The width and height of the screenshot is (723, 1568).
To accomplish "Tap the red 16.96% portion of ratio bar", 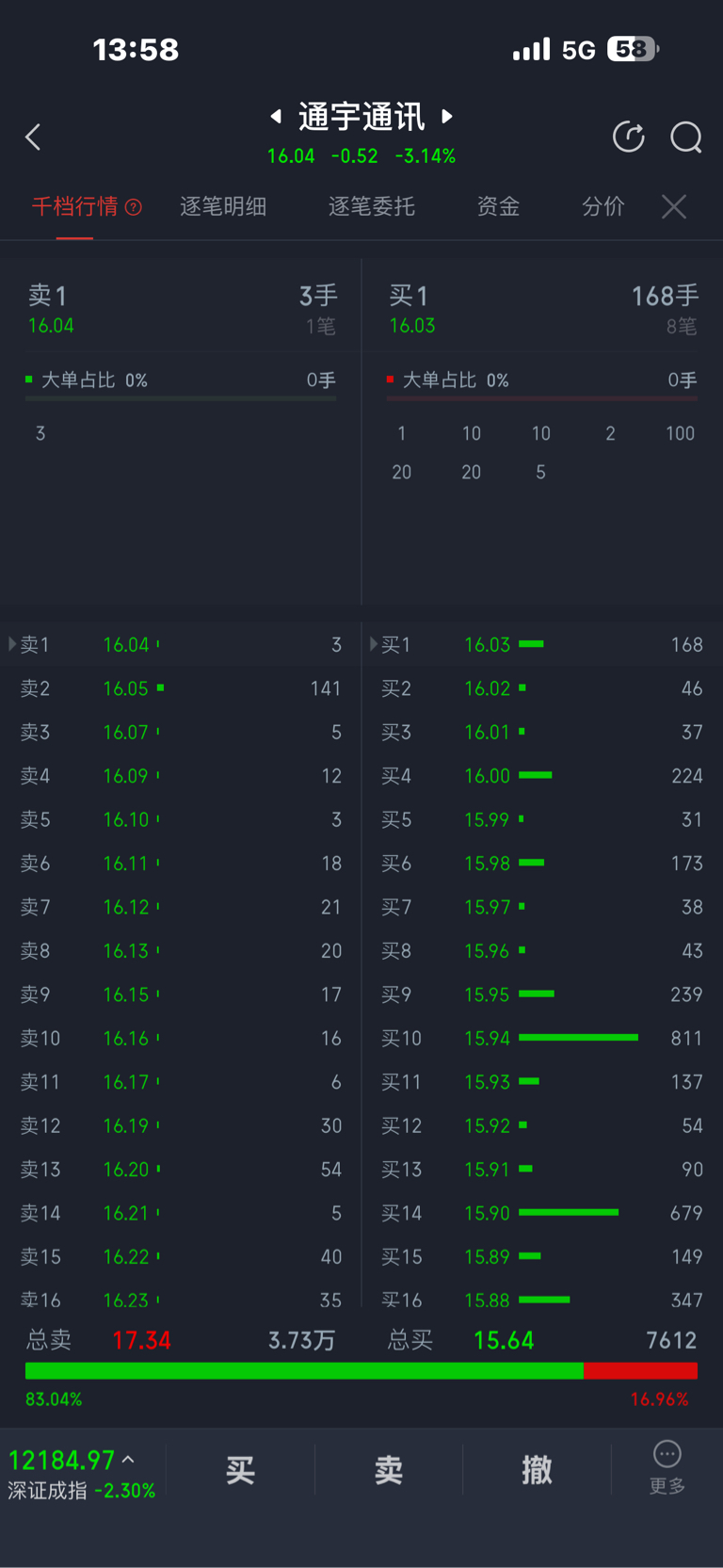I will pyautogui.click(x=641, y=1371).
